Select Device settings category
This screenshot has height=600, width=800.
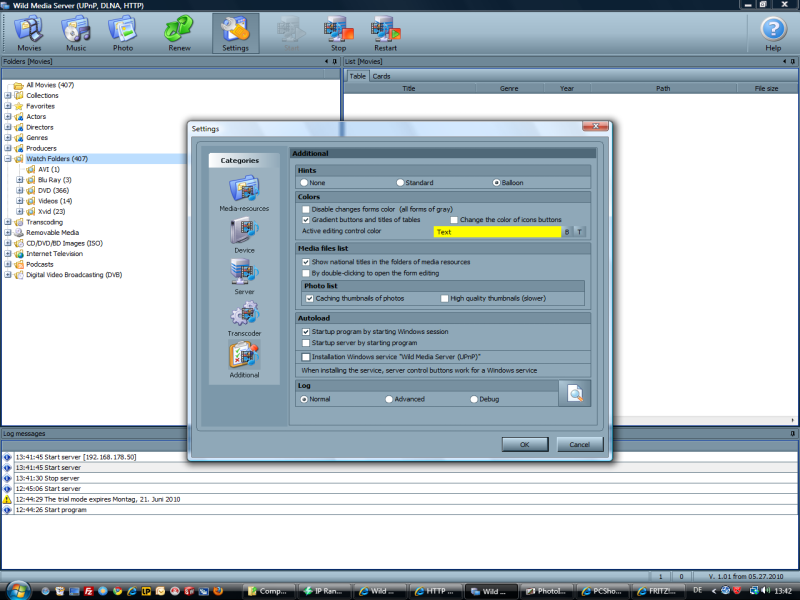pyautogui.click(x=244, y=235)
